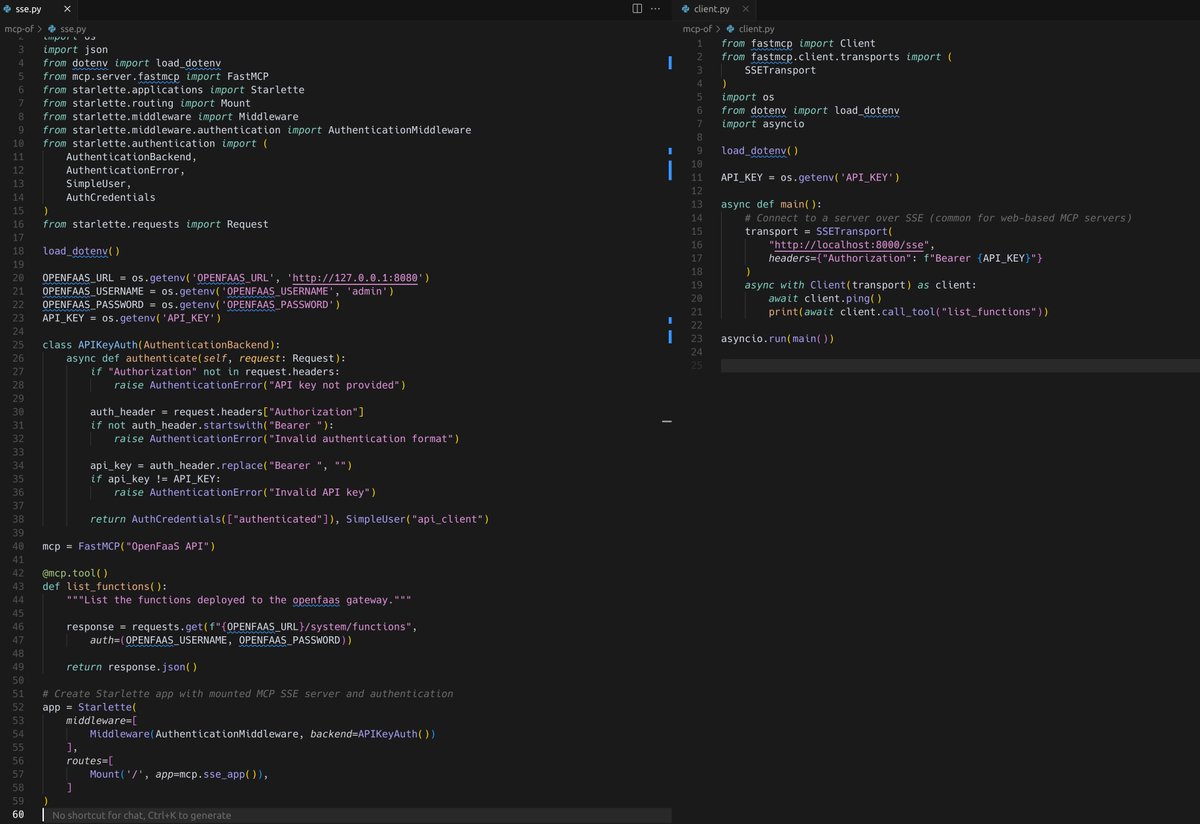Click 'backend=APIKeyAuth()' argument in Middleware
1200x824 pixels.
(371, 734)
